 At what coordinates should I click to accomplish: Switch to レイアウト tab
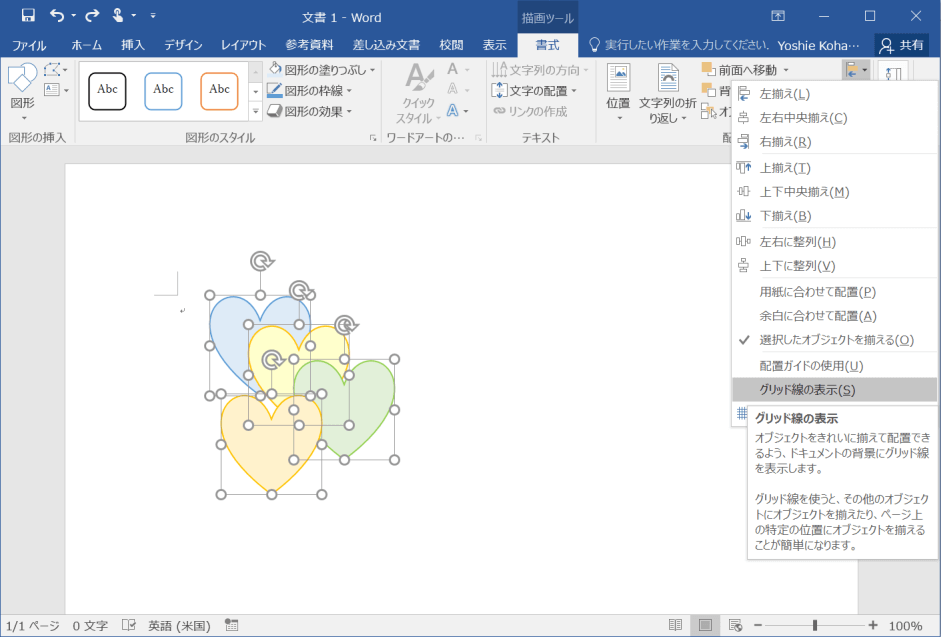click(x=243, y=45)
